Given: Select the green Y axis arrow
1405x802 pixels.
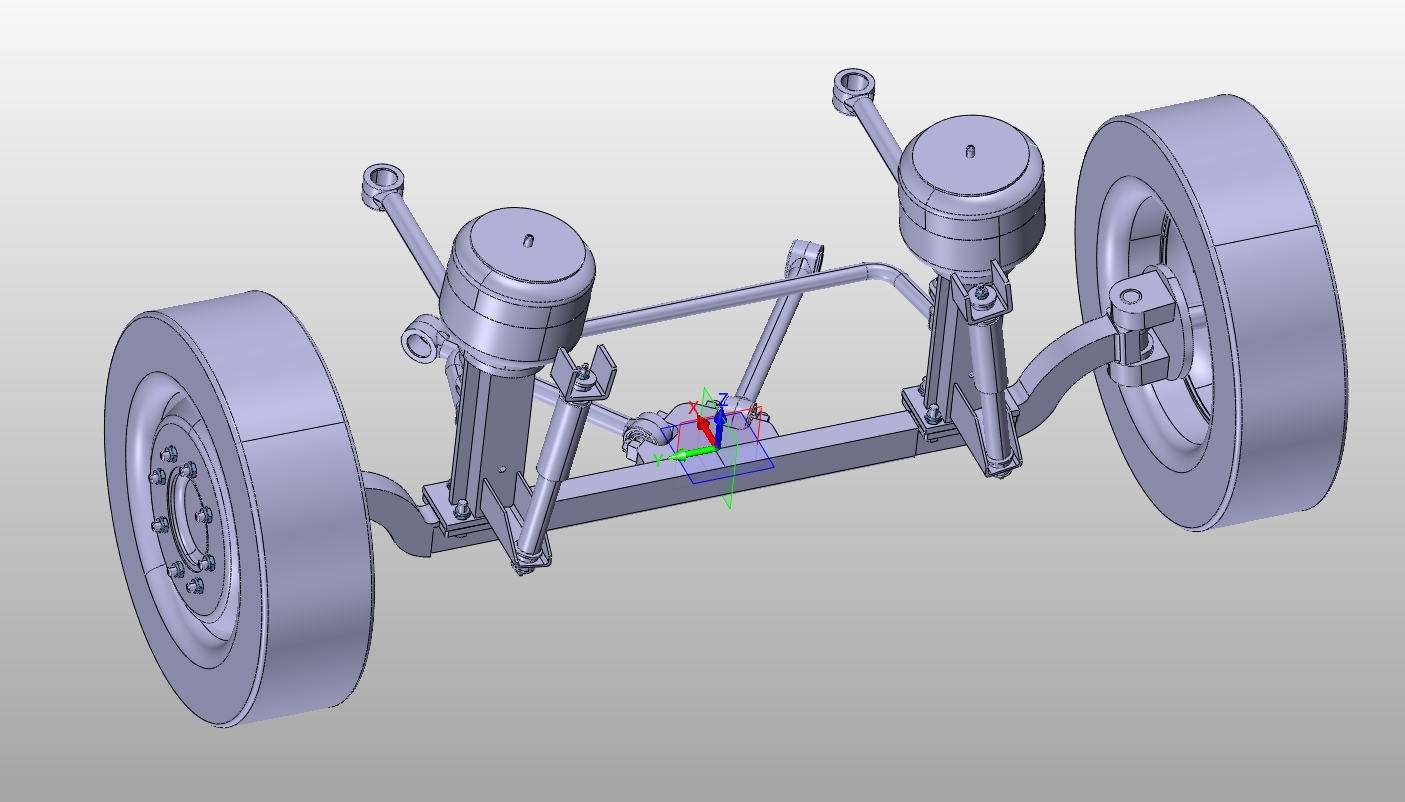Looking at the screenshot, I should [x=690, y=453].
